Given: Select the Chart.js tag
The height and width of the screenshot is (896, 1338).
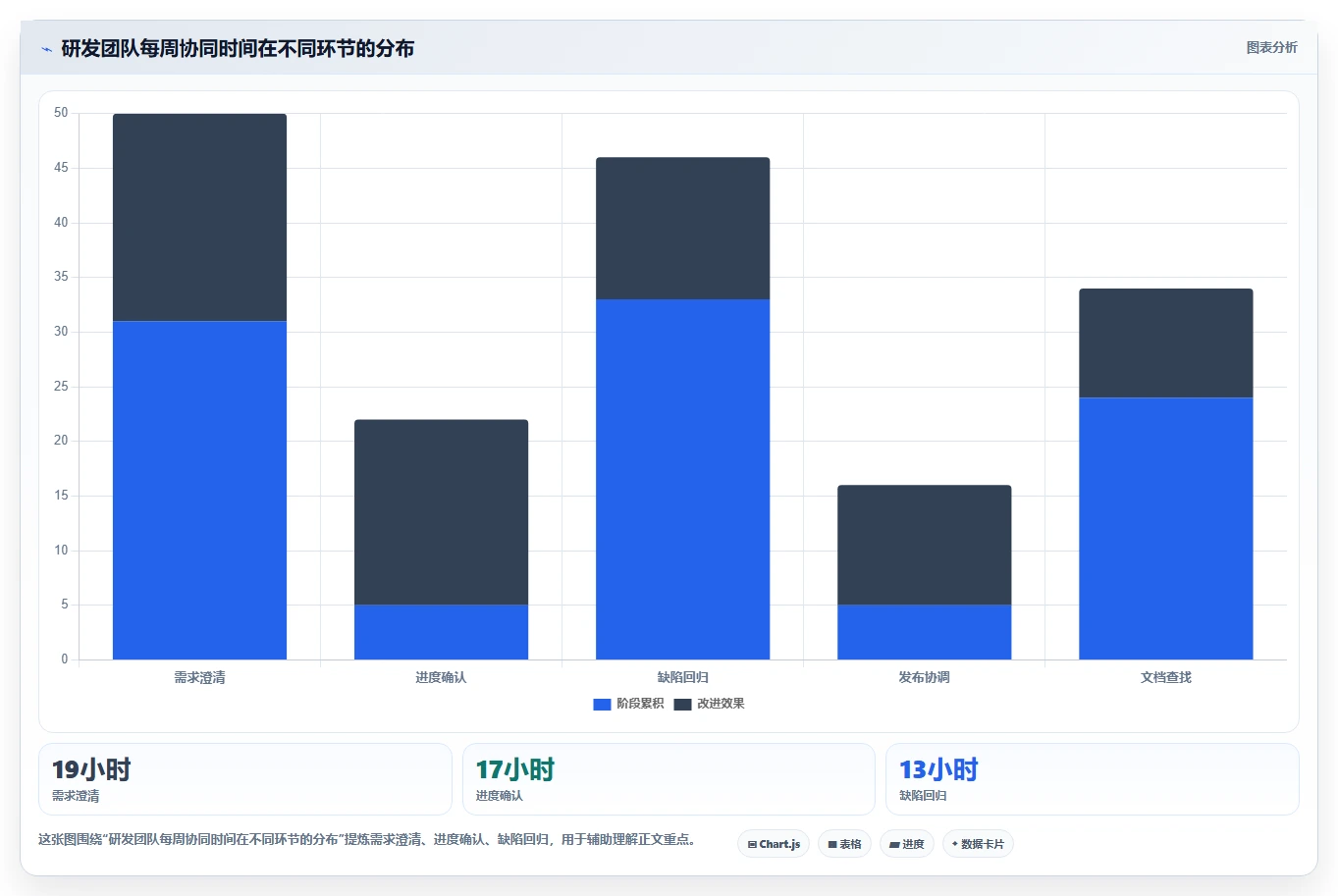Looking at the screenshot, I should pyautogui.click(x=774, y=844).
